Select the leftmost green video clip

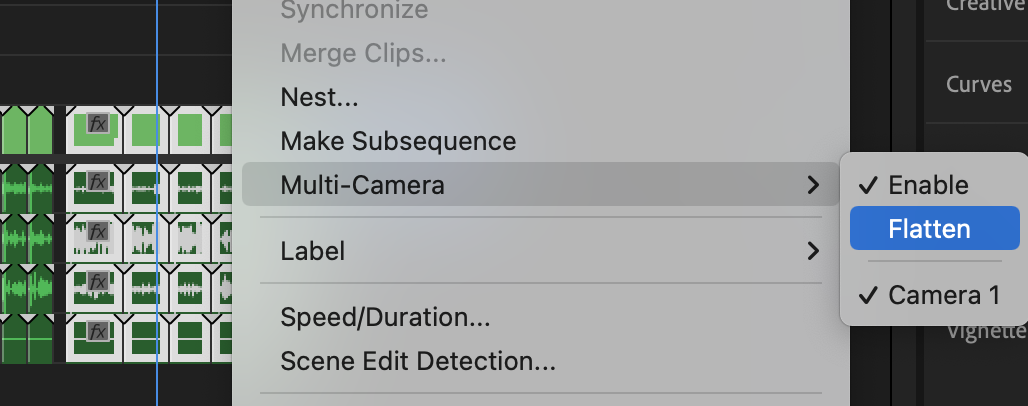pos(13,130)
